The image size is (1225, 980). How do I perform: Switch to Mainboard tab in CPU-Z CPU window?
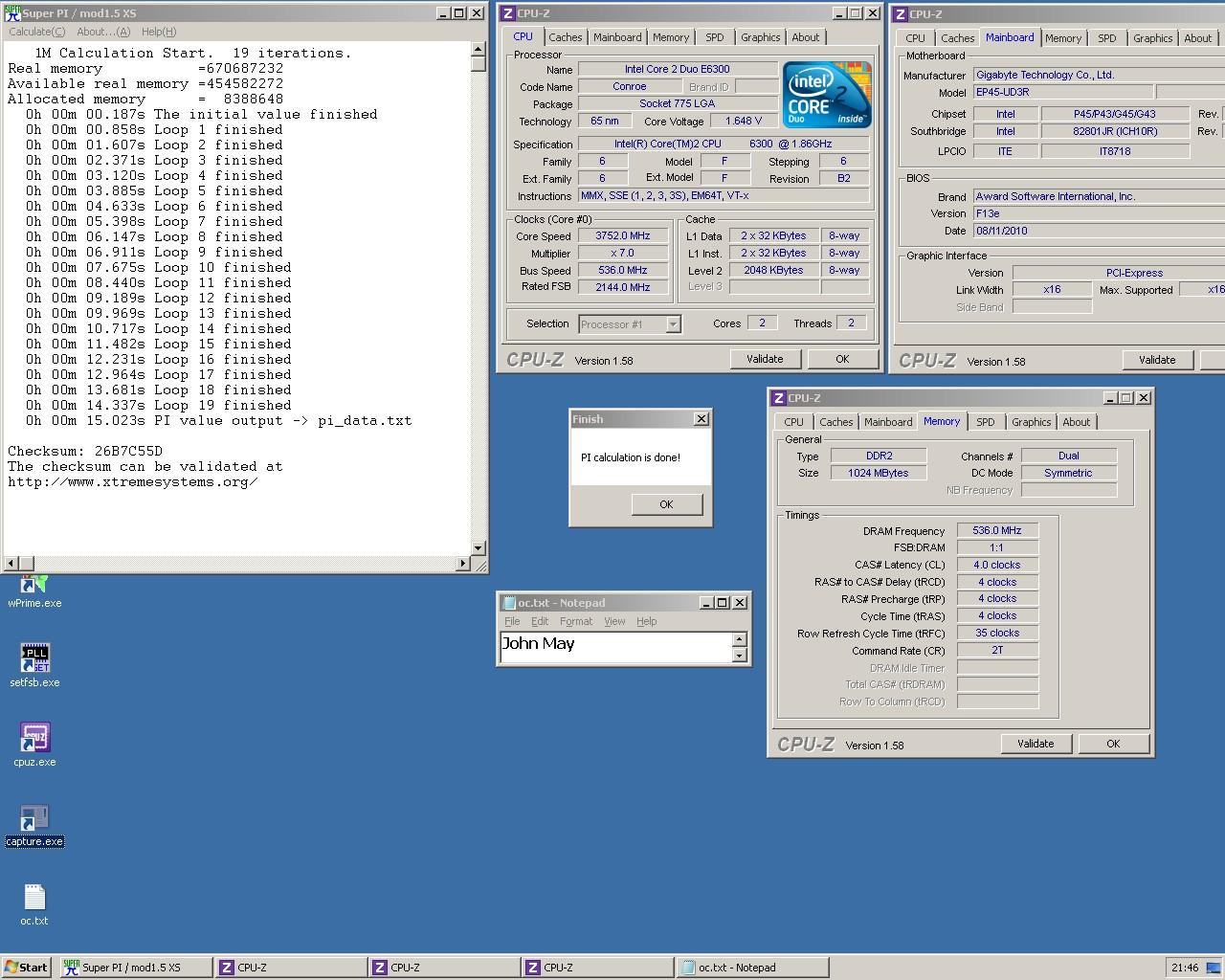[617, 37]
